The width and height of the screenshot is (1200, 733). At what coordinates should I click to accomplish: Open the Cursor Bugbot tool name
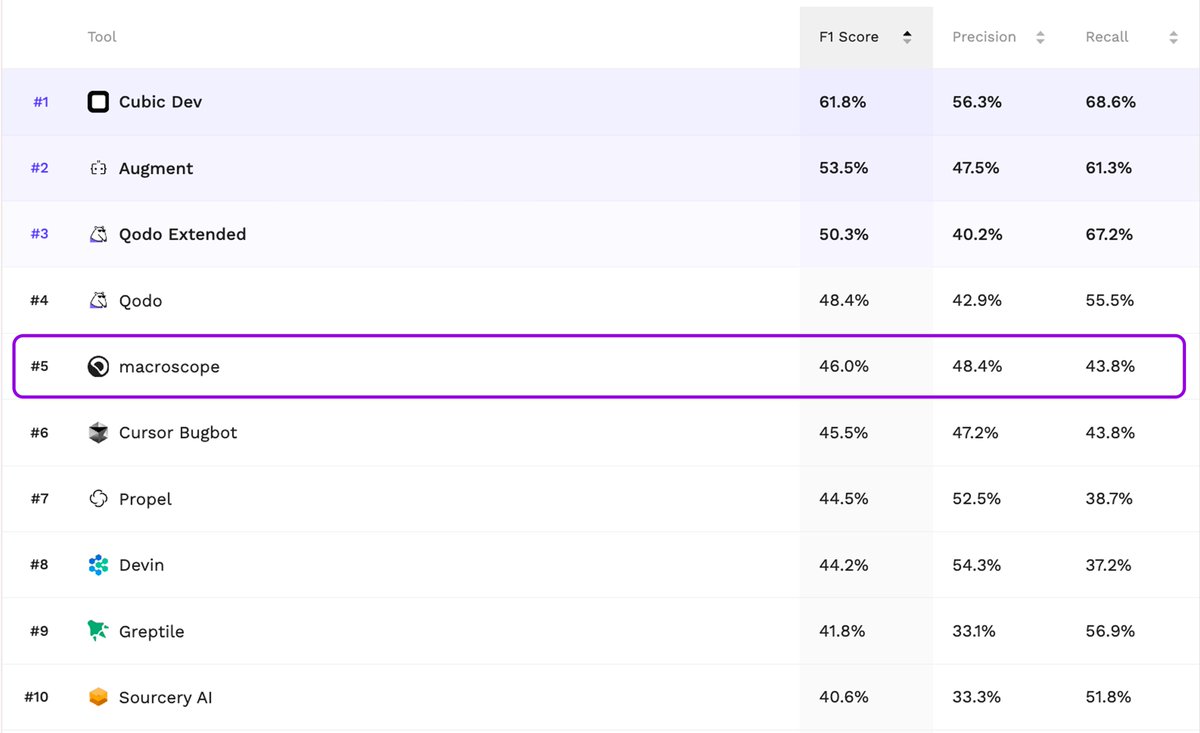[178, 433]
